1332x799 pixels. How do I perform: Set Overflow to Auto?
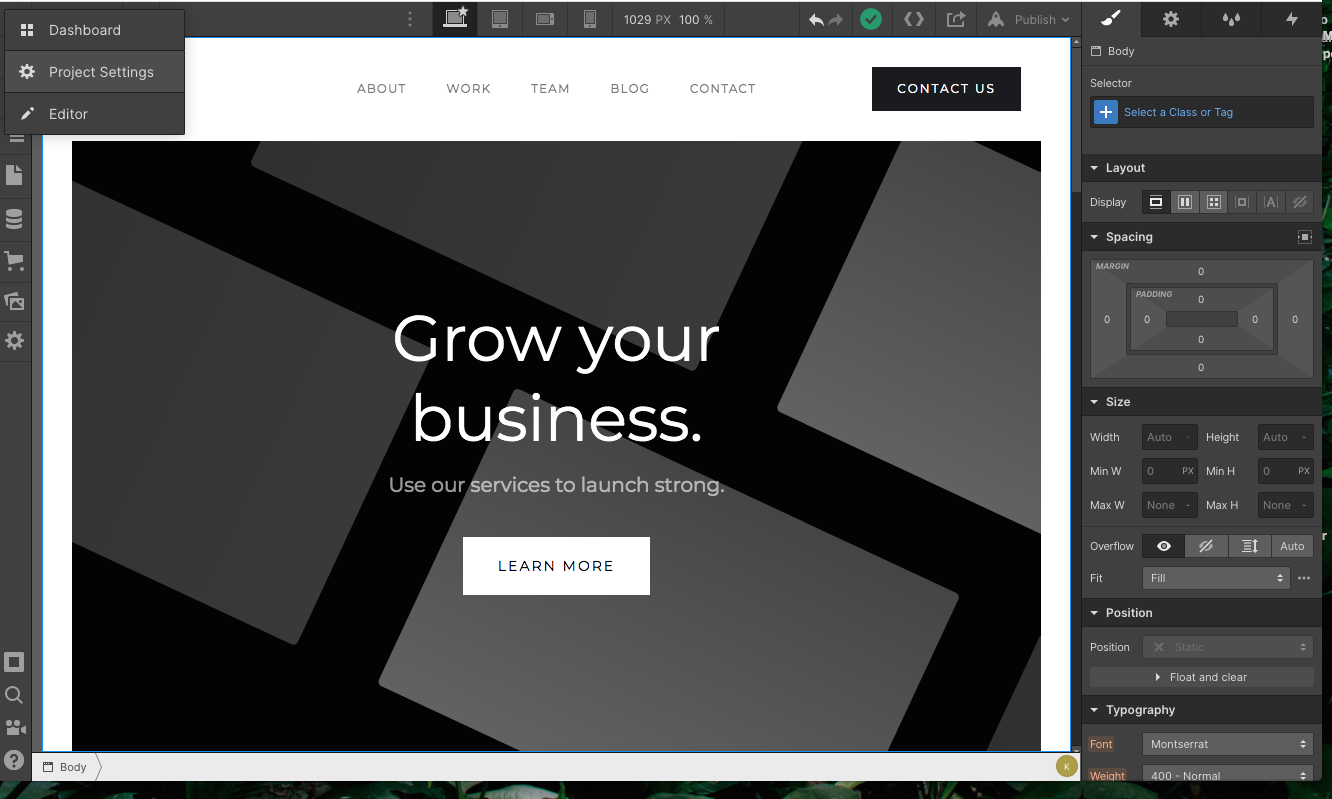point(1292,546)
